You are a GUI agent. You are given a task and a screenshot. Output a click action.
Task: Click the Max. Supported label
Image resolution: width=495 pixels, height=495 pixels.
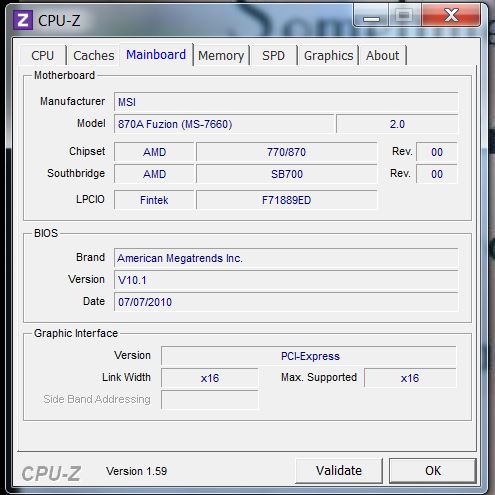(x=319, y=377)
